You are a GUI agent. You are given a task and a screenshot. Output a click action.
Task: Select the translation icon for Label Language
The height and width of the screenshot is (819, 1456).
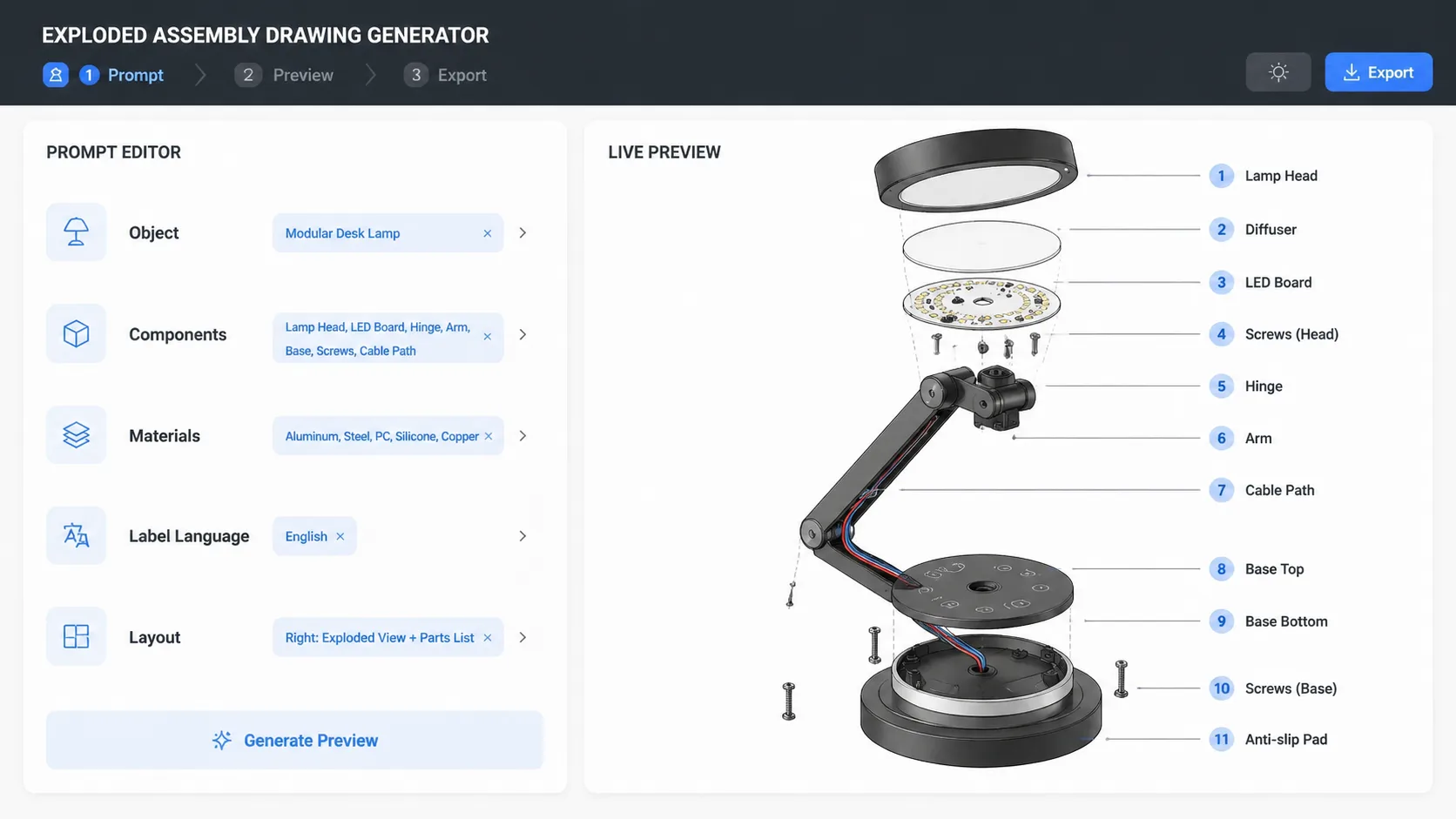pos(76,535)
